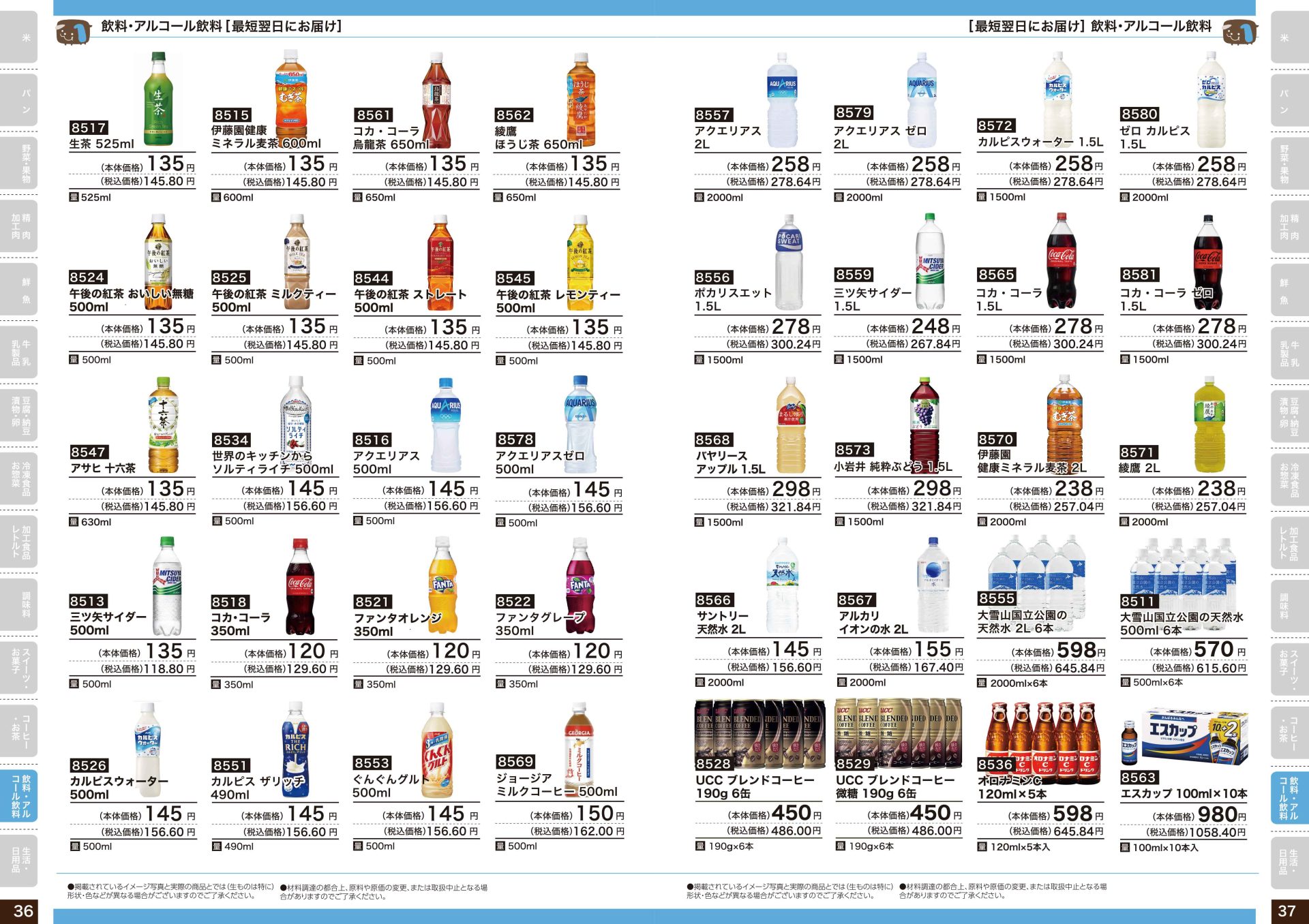Select the 米 side tab on left margin
This screenshot has width=1309, height=924.
[18, 37]
